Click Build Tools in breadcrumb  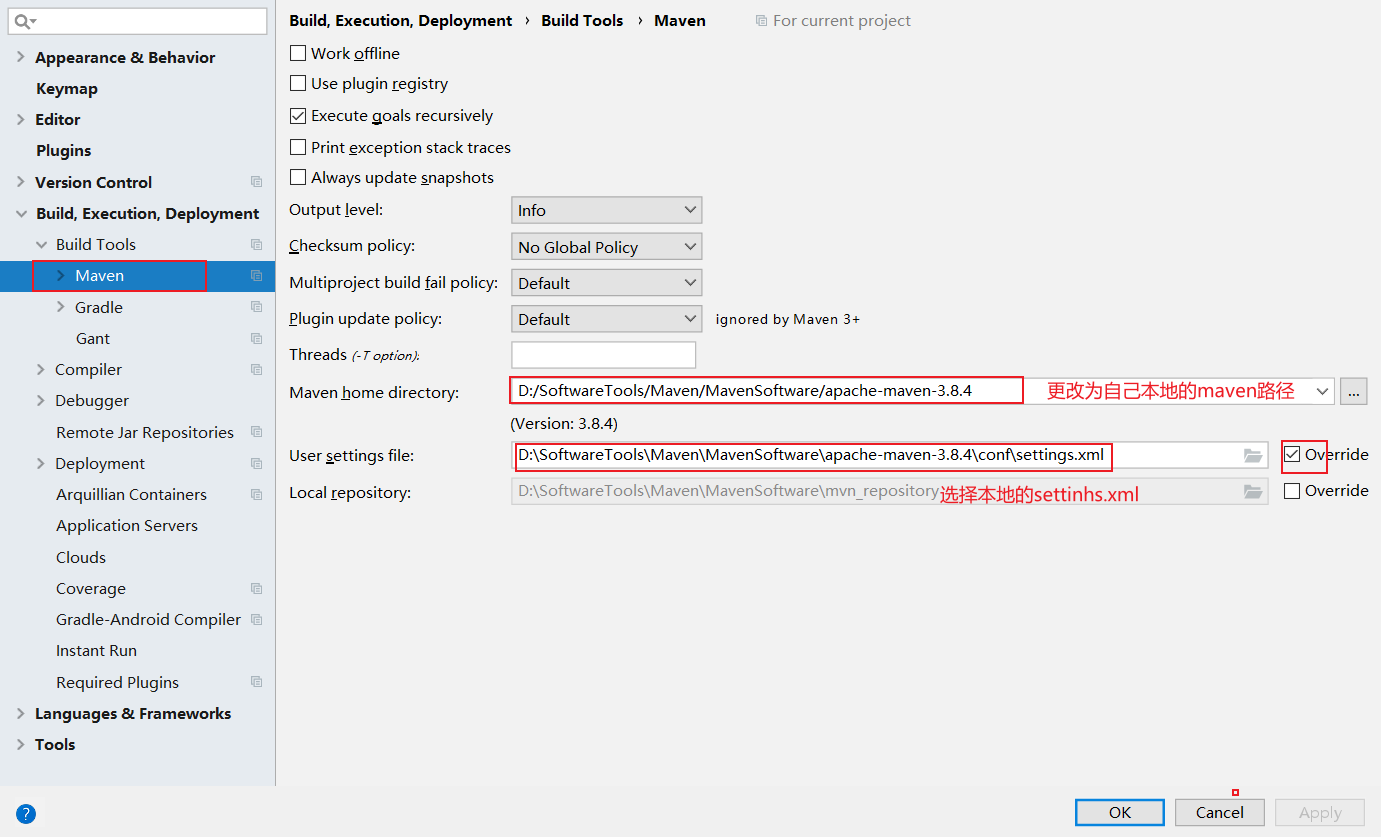[582, 20]
